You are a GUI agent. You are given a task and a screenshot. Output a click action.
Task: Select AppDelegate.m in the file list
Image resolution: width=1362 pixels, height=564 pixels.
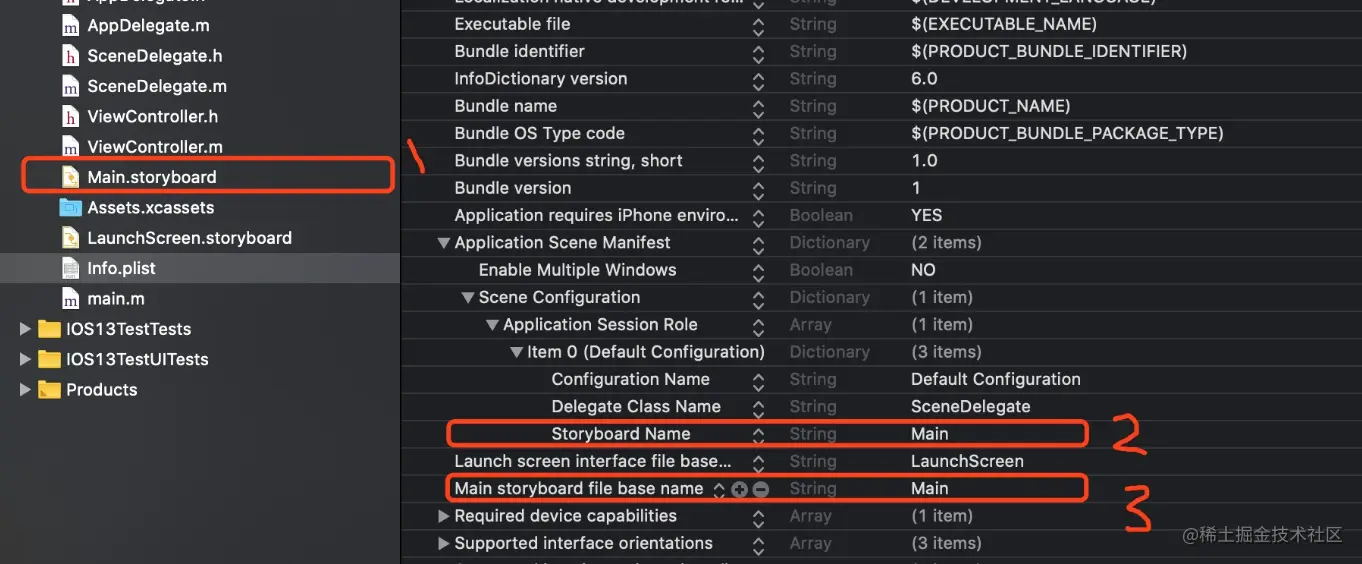148,26
